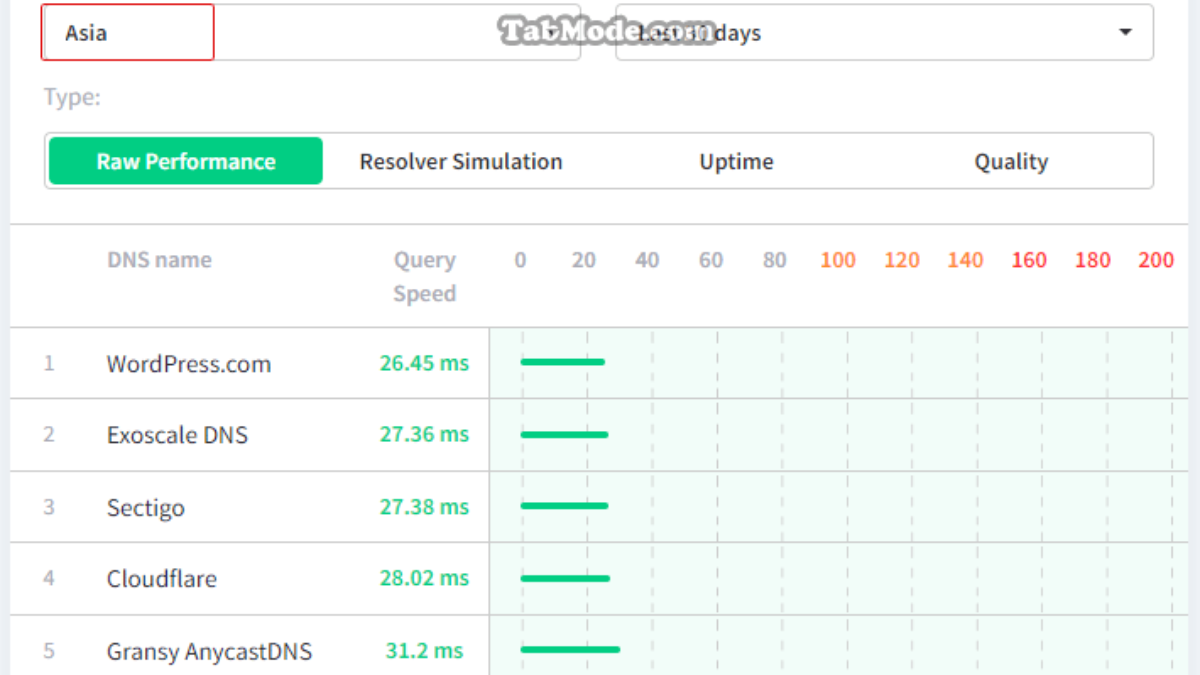
Task: Open the Cloudflare provider entry
Action: (x=162, y=579)
